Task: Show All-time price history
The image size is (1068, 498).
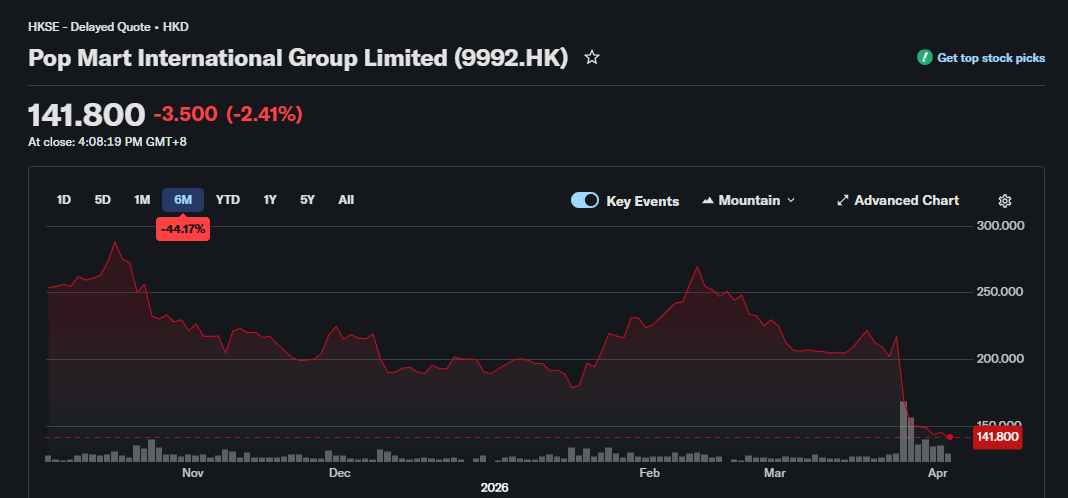Action: (x=346, y=200)
